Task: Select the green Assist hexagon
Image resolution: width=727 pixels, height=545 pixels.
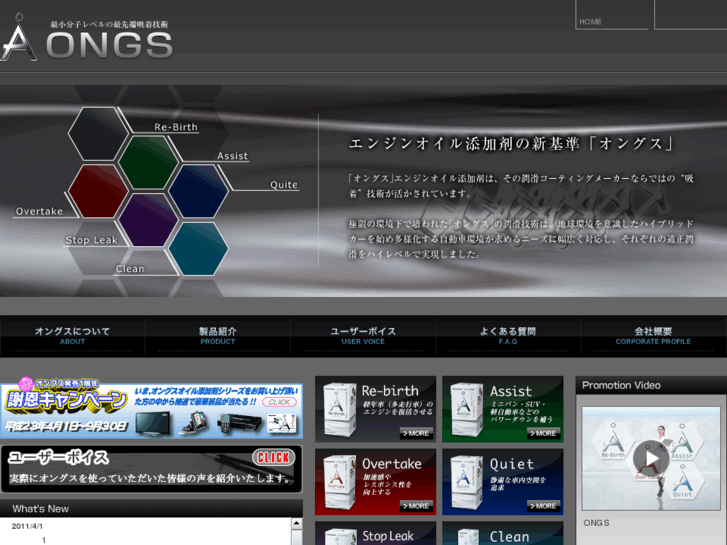Action: (x=148, y=162)
